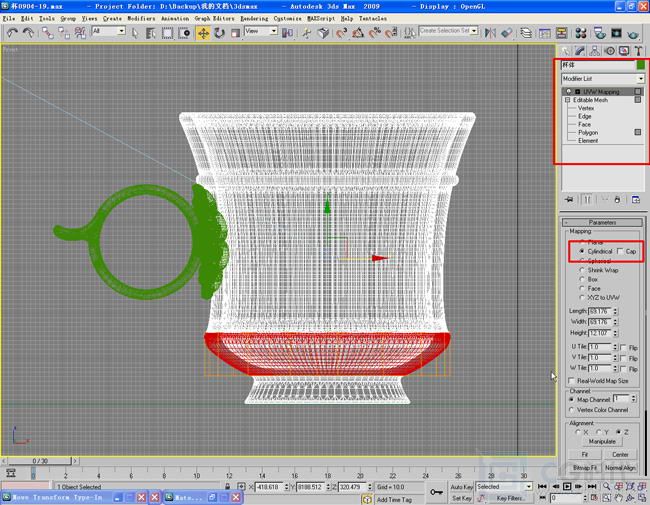The image size is (650, 505).
Task: Open the Modifiers menu
Action: click(x=141, y=18)
